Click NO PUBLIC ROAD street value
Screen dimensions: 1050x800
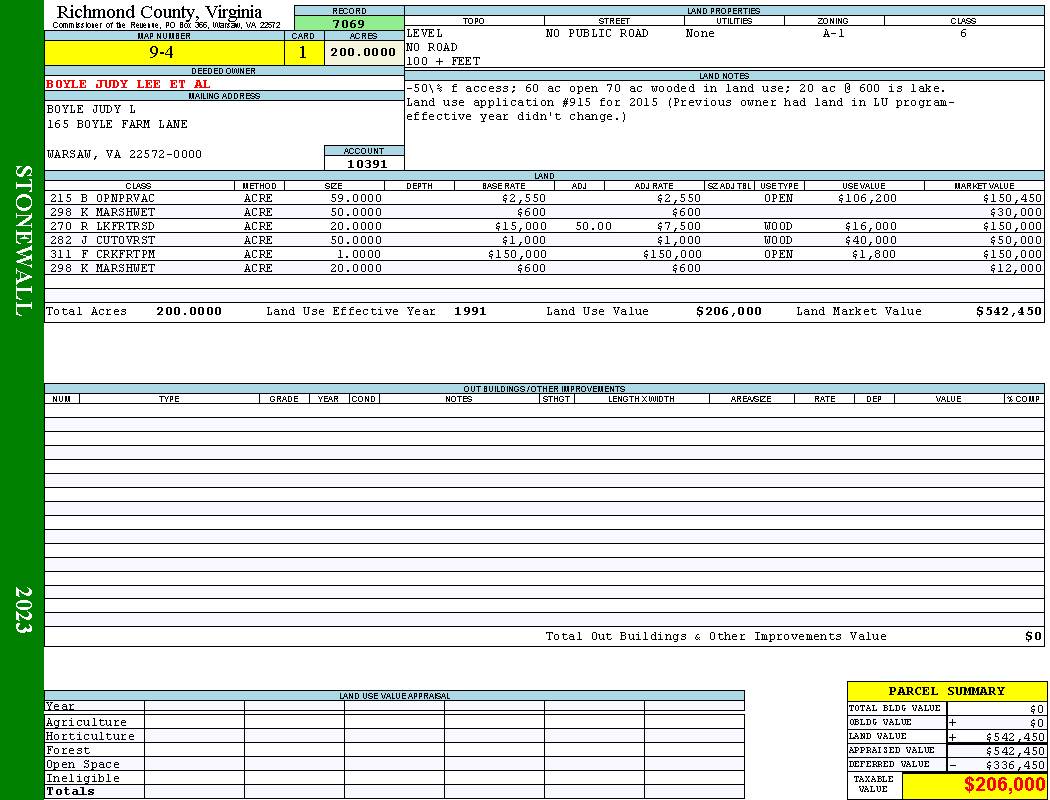[x=597, y=33]
